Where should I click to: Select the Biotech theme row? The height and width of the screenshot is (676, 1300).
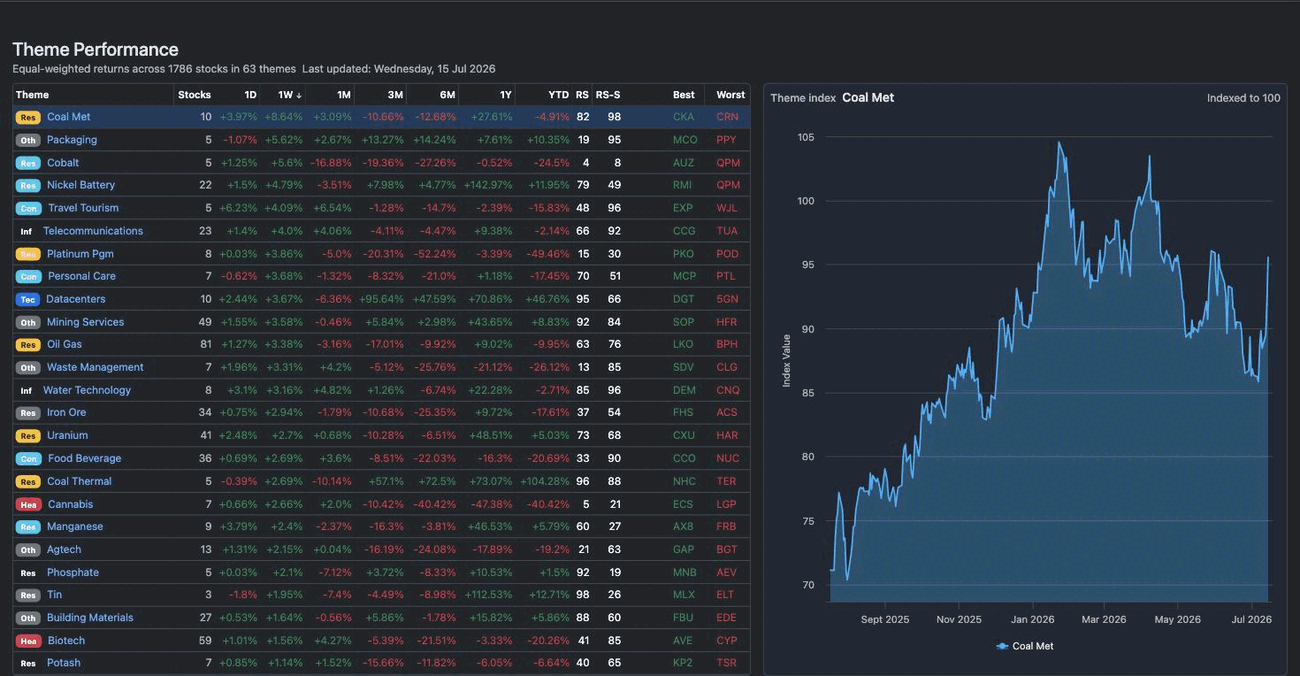pos(381,640)
